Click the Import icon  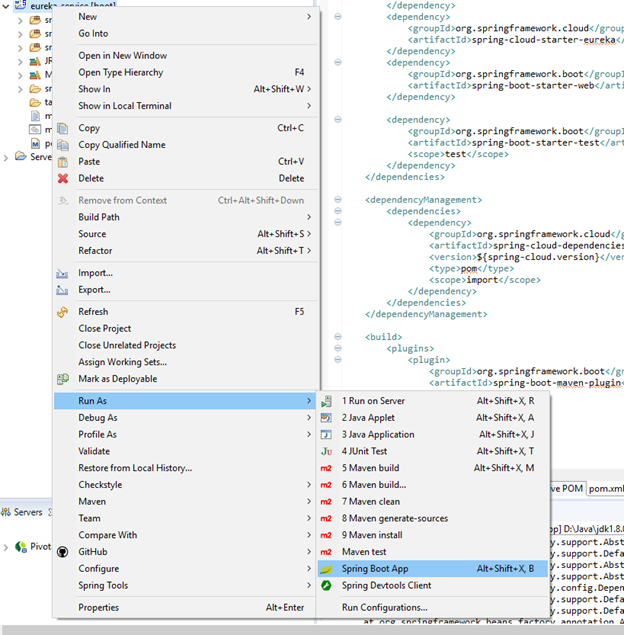point(62,273)
